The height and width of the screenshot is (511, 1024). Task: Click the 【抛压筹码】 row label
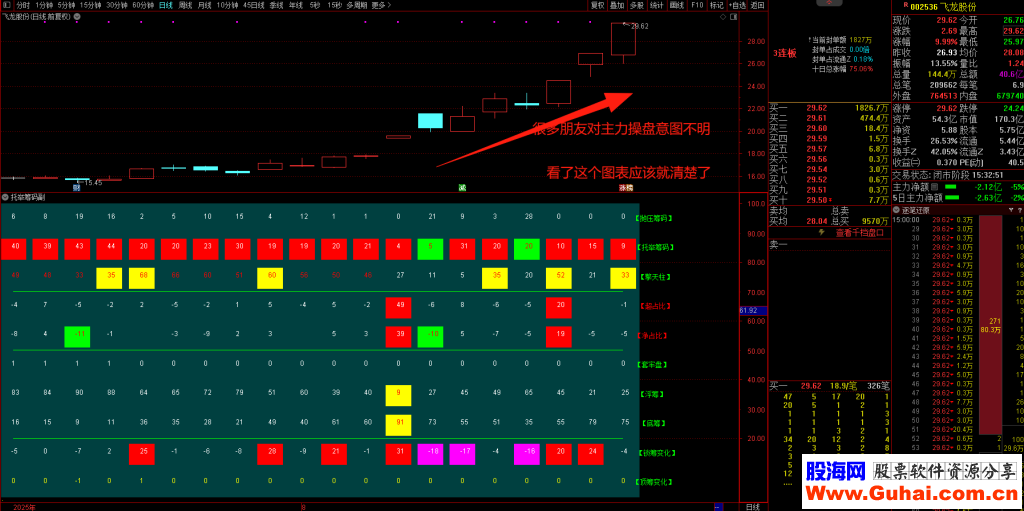(x=654, y=219)
